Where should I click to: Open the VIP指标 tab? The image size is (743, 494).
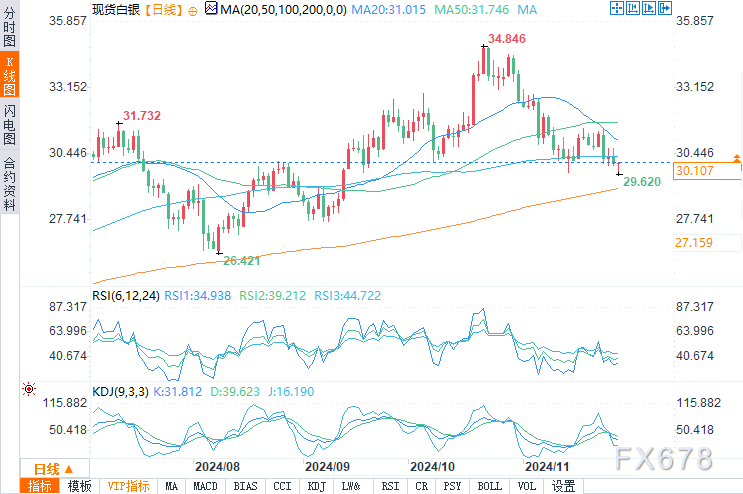point(128,486)
